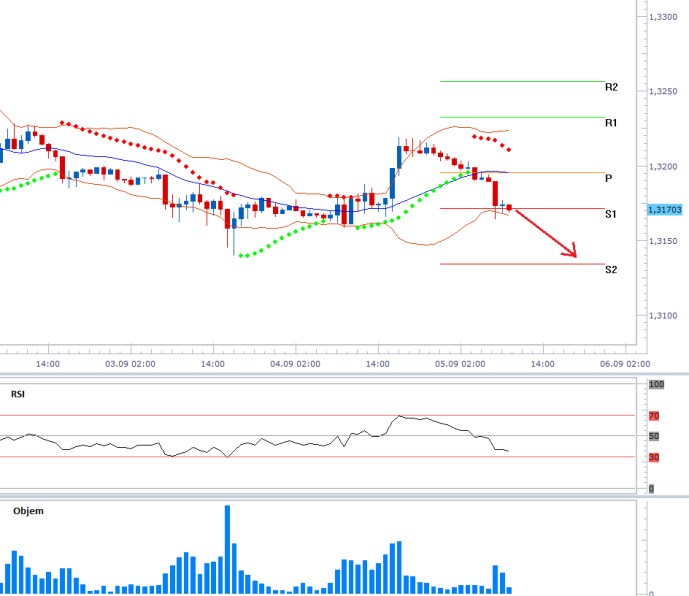Click the RSI 30 oversold level label
The image size is (689, 596).
point(654,458)
